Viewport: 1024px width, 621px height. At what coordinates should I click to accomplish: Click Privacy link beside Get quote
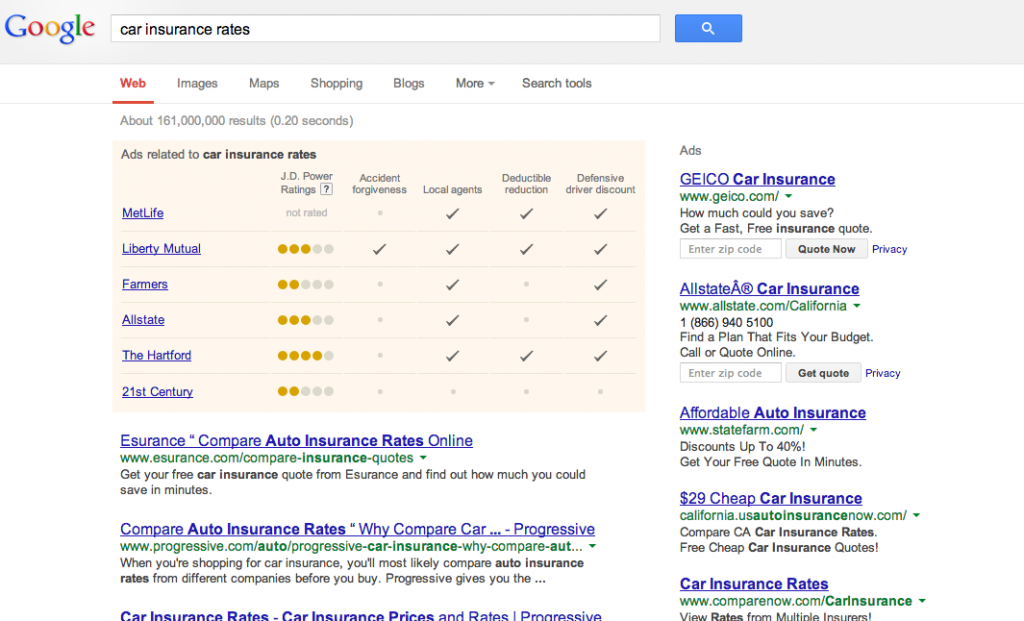tap(882, 374)
